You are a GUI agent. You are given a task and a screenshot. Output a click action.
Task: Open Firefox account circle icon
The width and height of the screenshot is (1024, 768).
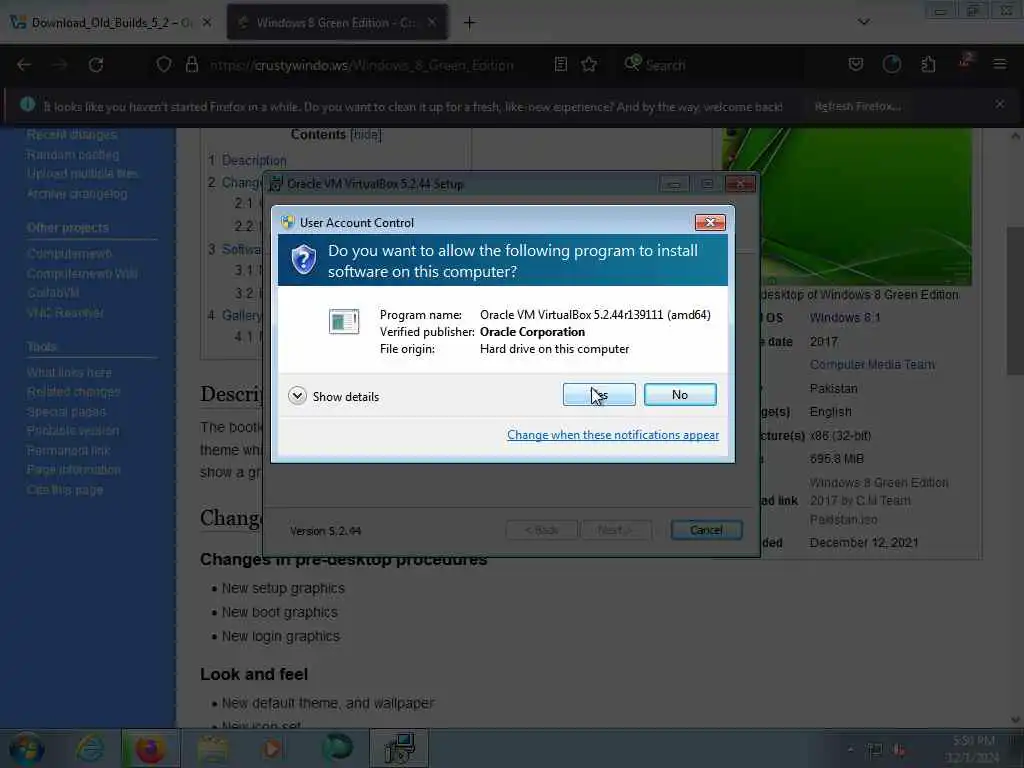tap(891, 65)
